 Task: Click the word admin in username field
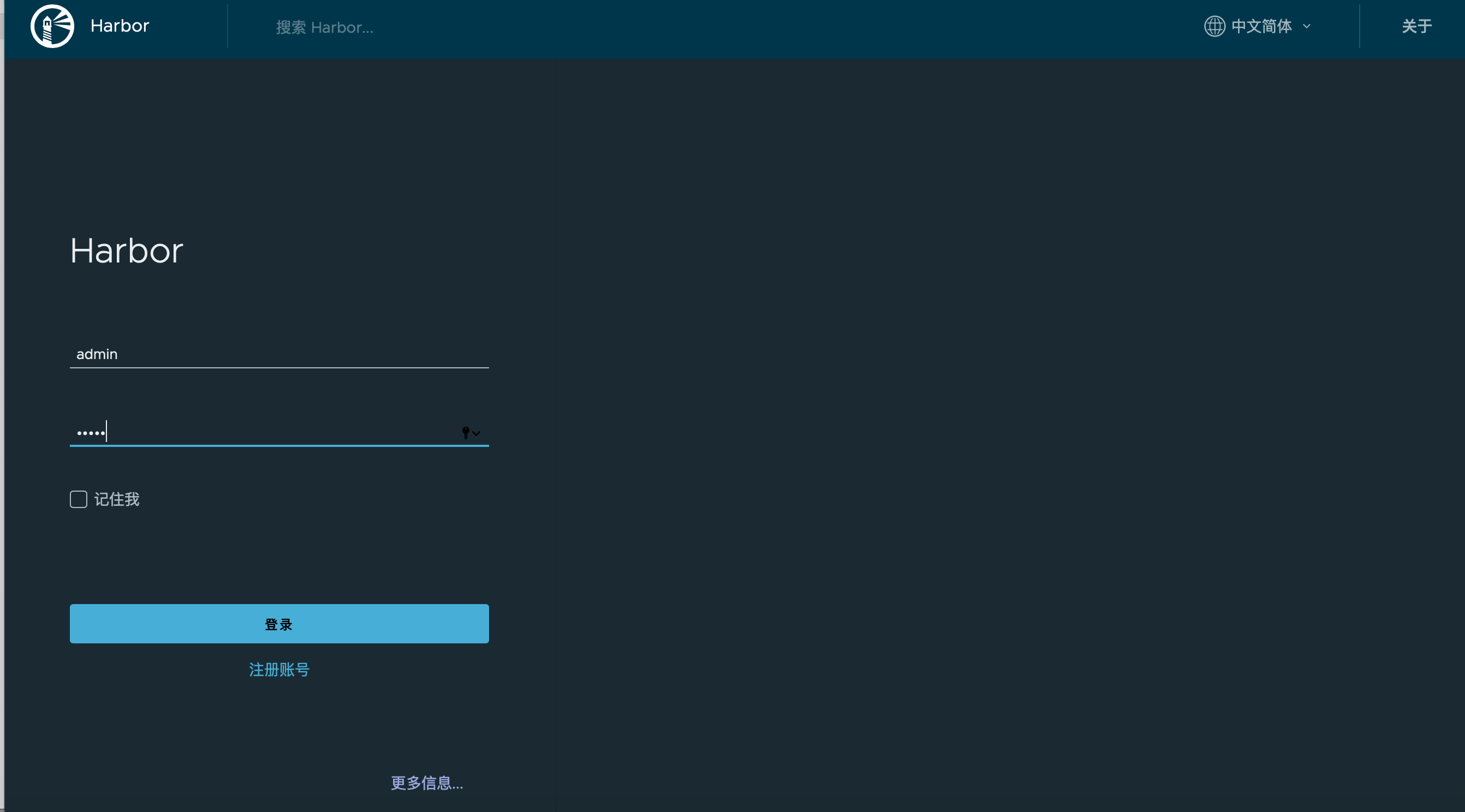[97, 354]
